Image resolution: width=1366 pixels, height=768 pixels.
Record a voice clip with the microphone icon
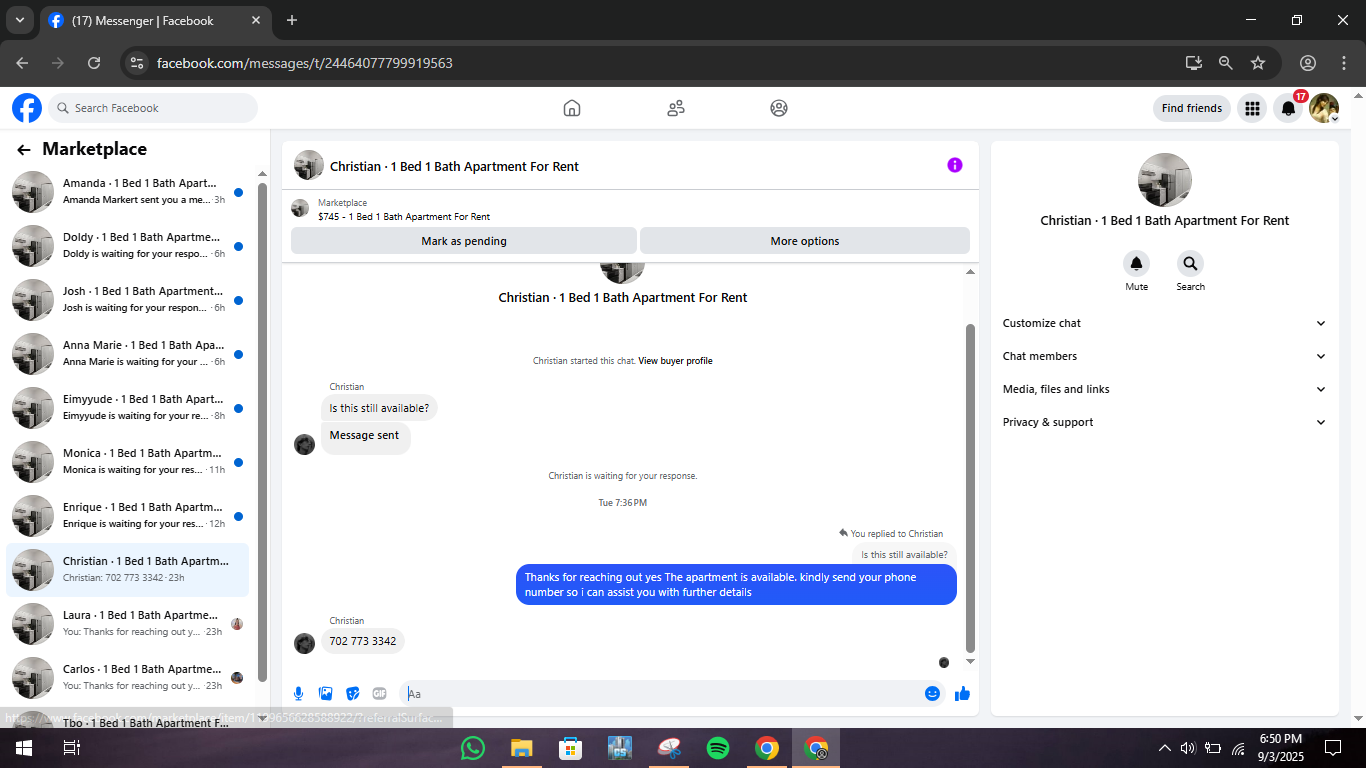click(298, 693)
